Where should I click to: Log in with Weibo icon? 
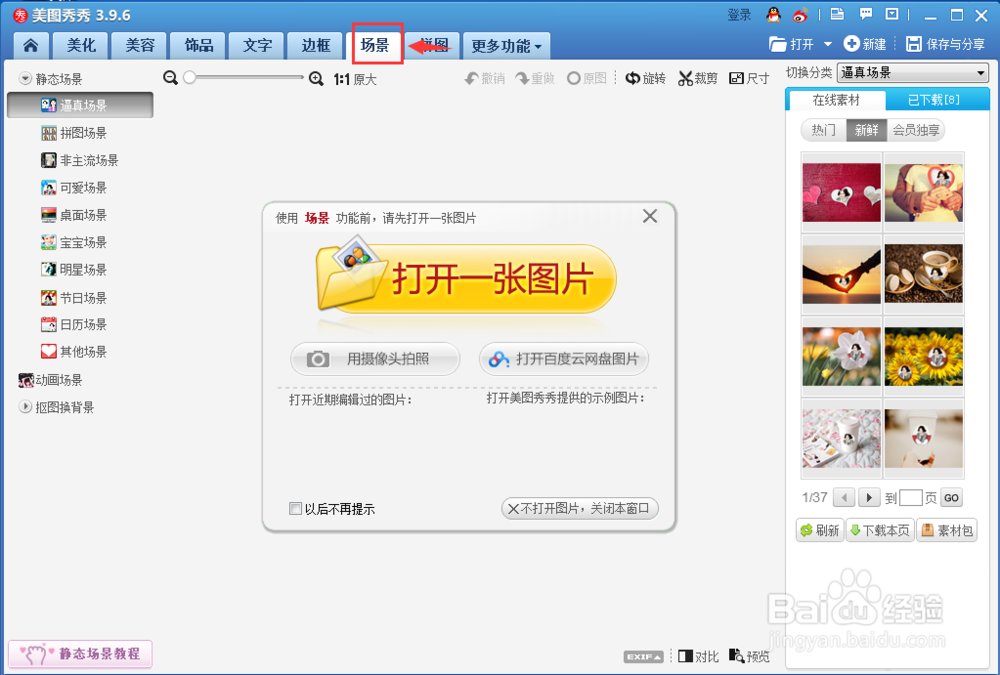(x=800, y=15)
